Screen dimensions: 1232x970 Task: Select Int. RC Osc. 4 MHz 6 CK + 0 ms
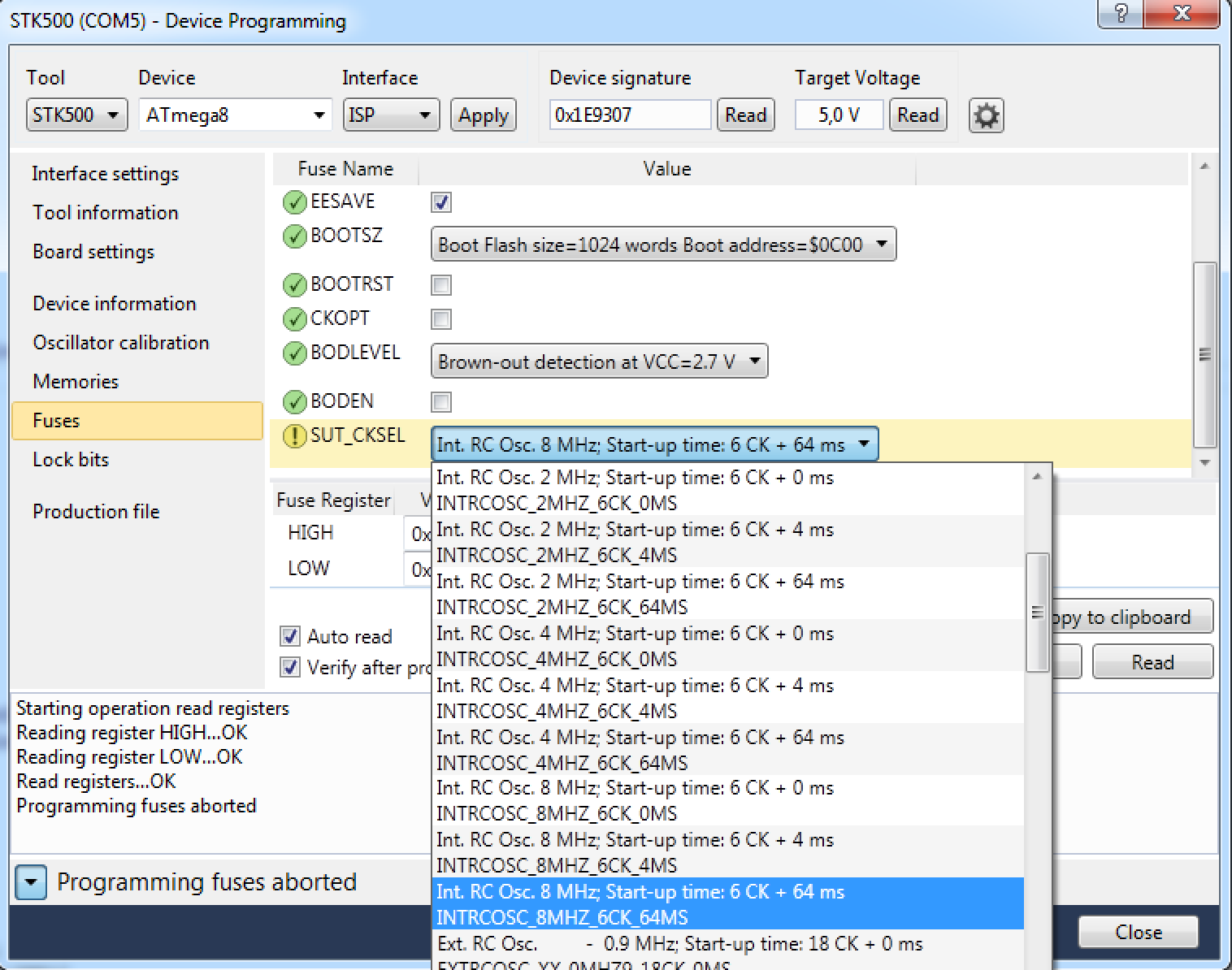[x=727, y=646]
